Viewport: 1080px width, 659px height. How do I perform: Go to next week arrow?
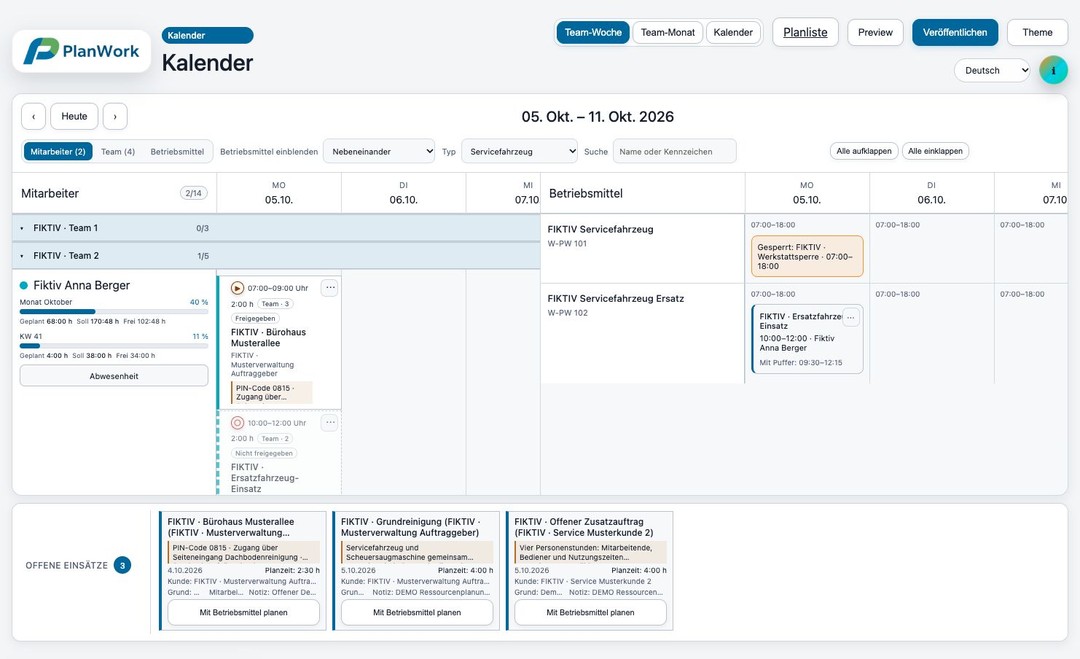tap(115, 116)
